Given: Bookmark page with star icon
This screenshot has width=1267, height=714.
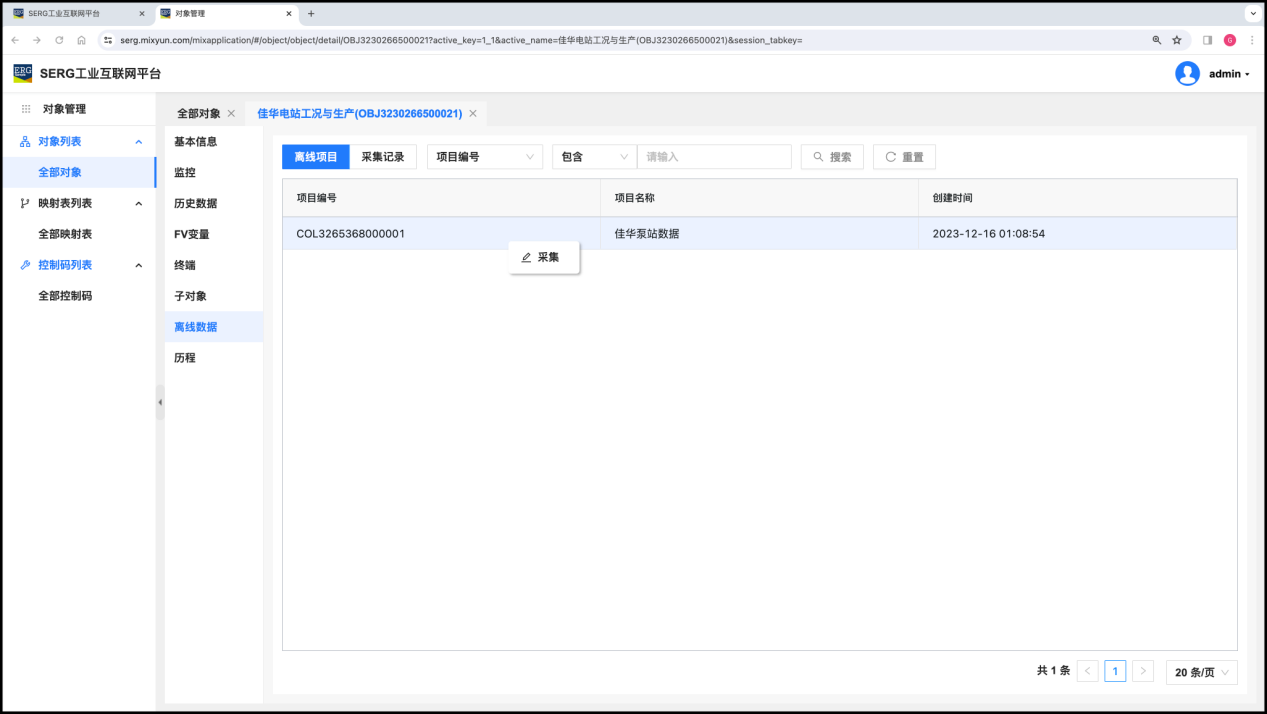Looking at the screenshot, I should (x=1177, y=40).
